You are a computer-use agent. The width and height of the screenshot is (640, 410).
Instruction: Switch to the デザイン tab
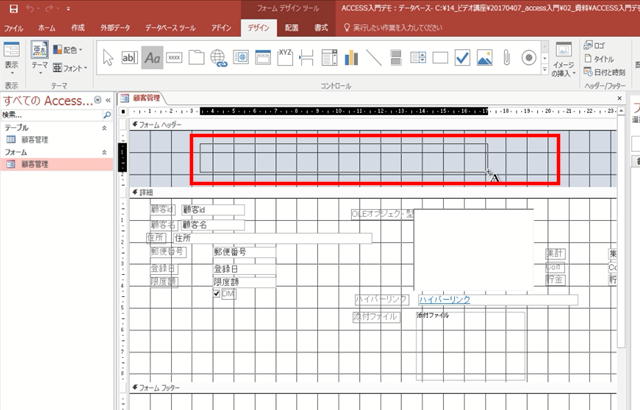coord(259,28)
